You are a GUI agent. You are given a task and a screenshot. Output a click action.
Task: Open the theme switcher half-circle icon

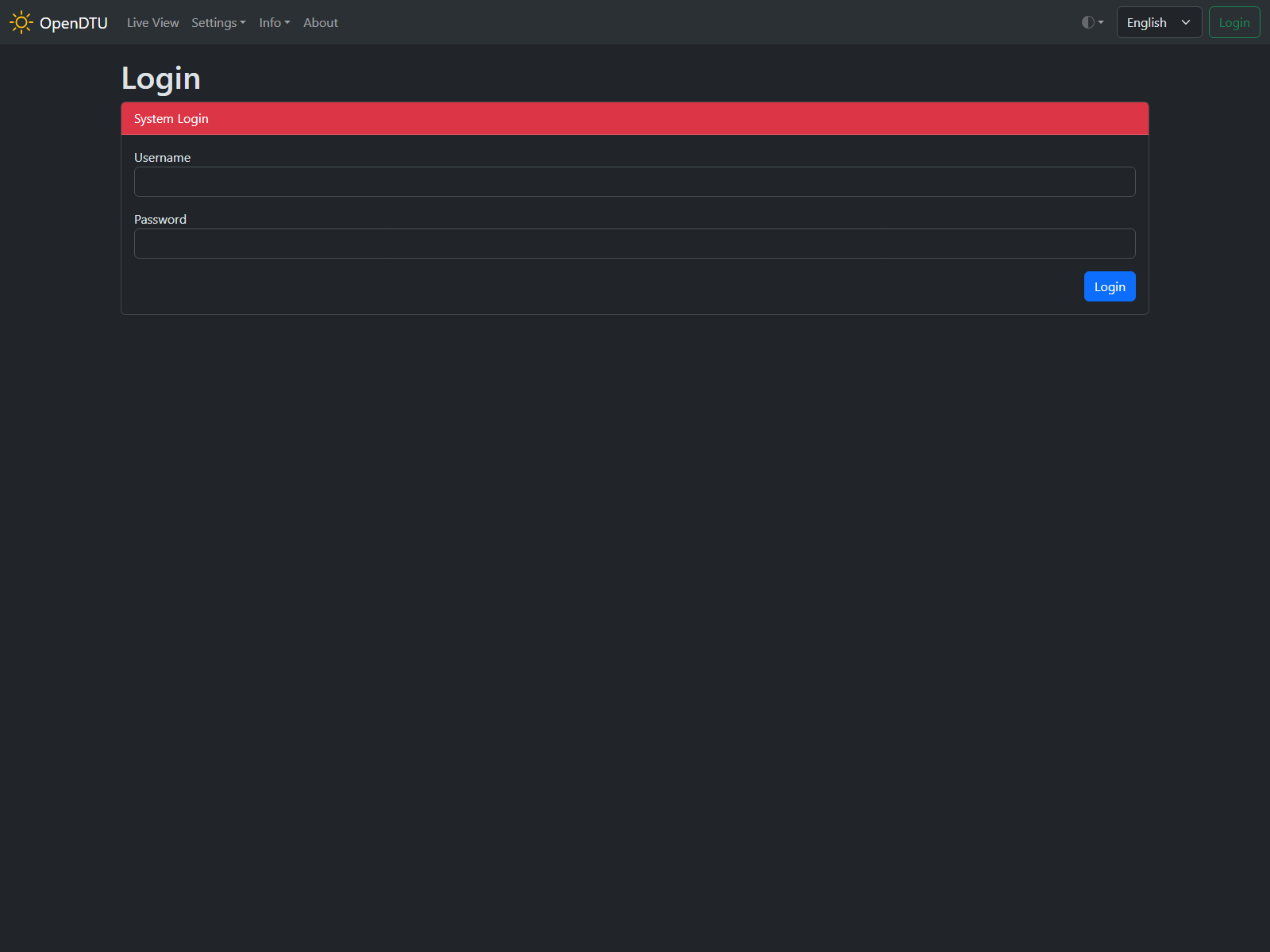click(1088, 22)
